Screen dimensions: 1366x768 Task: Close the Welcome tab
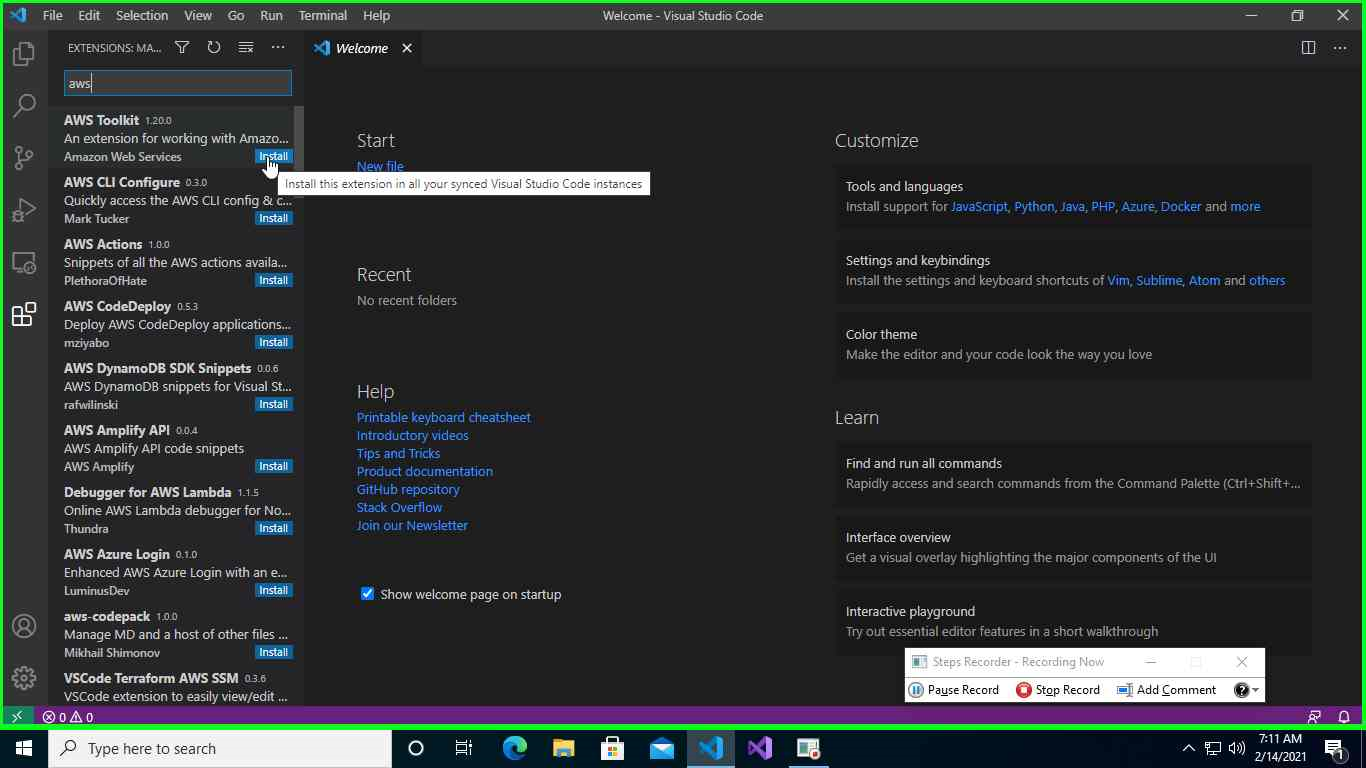pyautogui.click(x=407, y=48)
